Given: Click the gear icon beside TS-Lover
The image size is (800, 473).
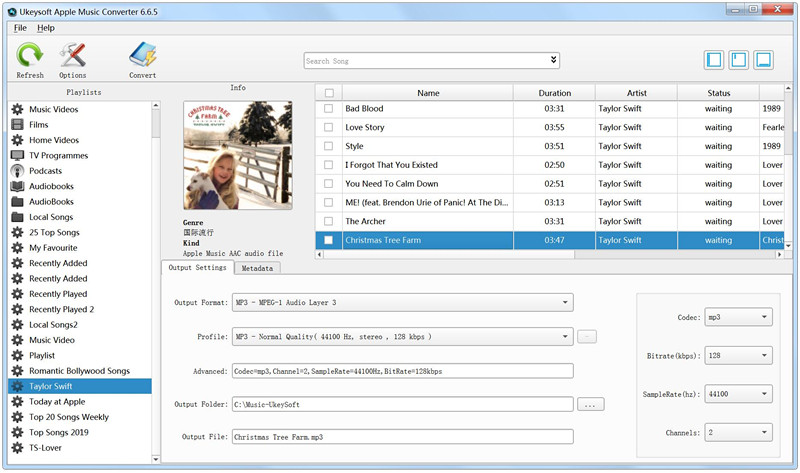Looking at the screenshot, I should (x=17, y=447).
